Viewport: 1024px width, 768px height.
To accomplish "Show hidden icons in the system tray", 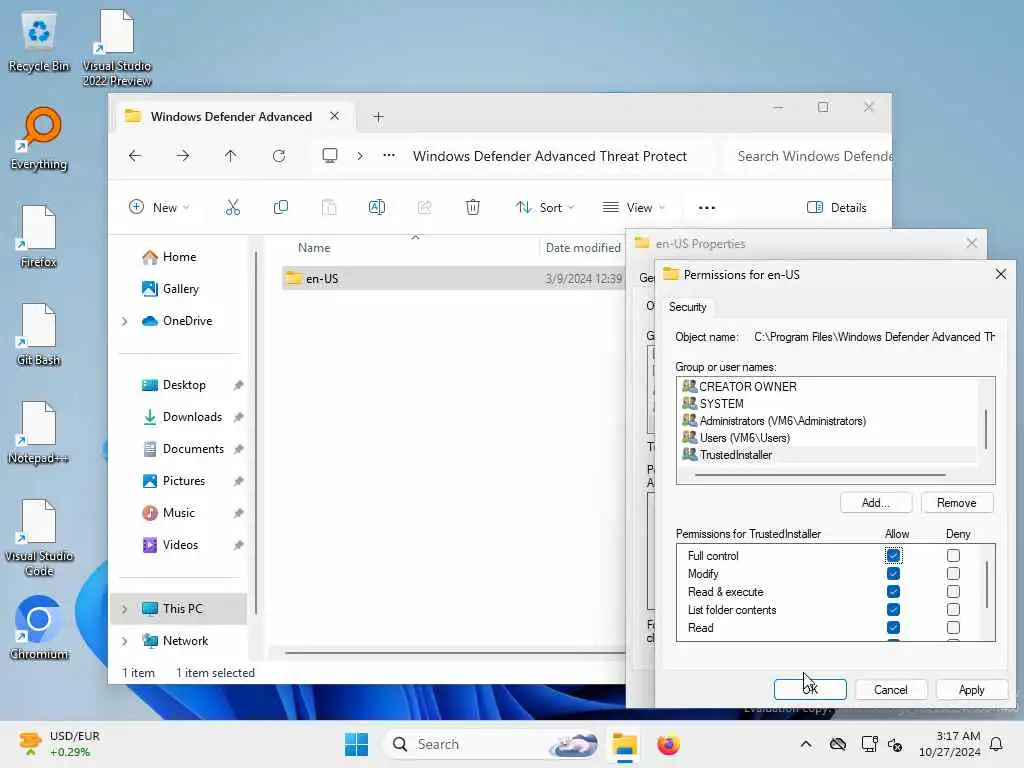I will coord(806,744).
